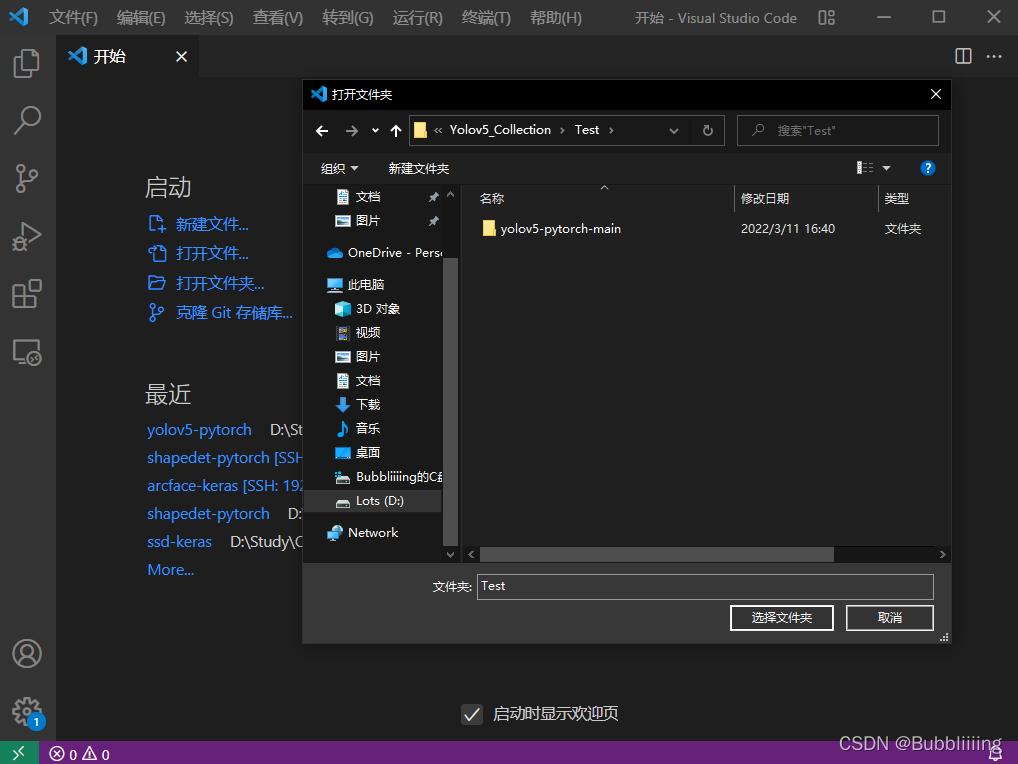This screenshot has height=764, width=1018.
Task: Expand the chevron after Test in path
Action: point(611,130)
